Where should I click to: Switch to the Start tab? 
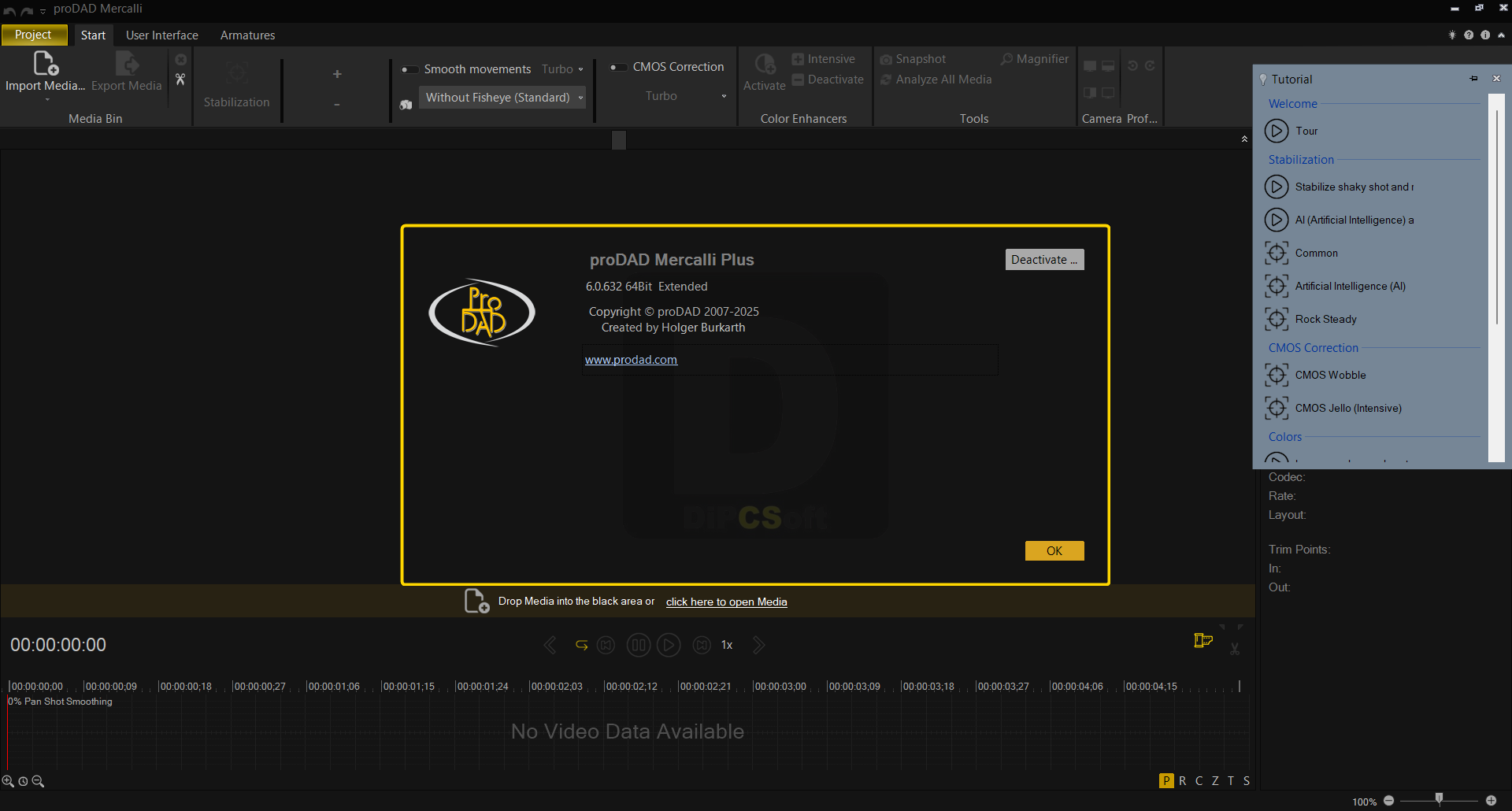click(93, 35)
